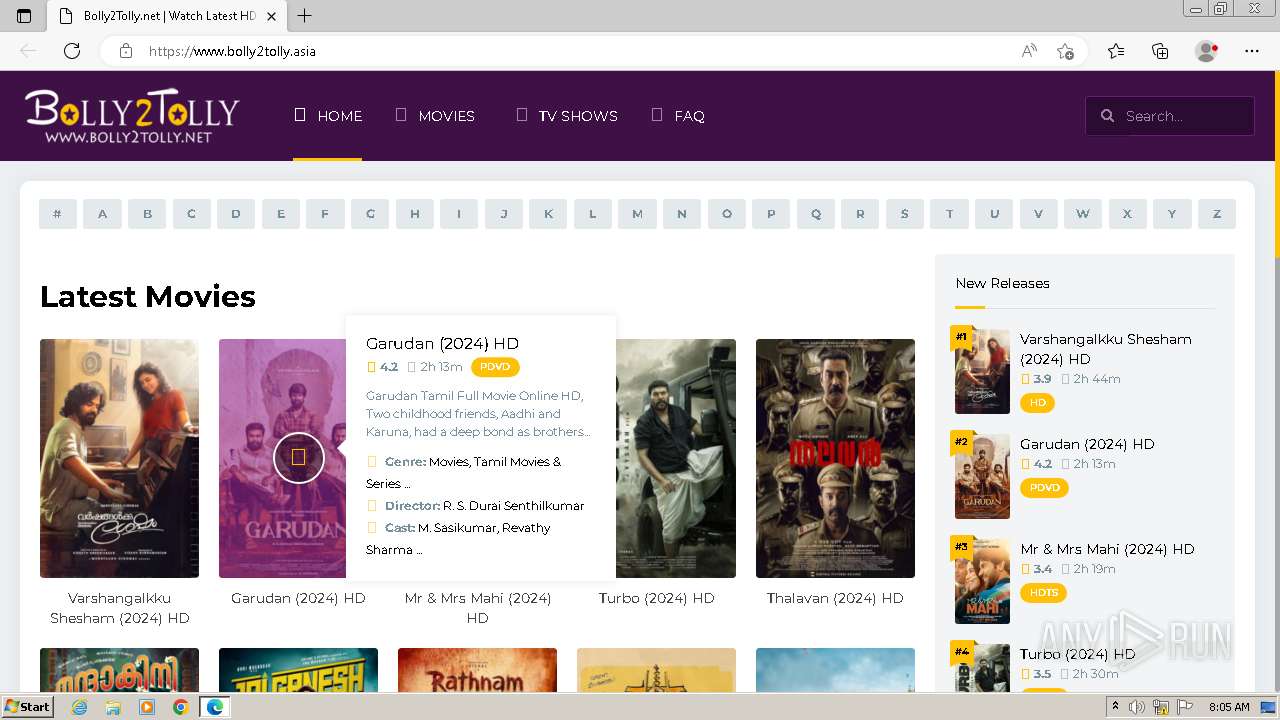Open Turbo (2024) movie poster
Screen dimensions: 1280x720
tap(676, 458)
